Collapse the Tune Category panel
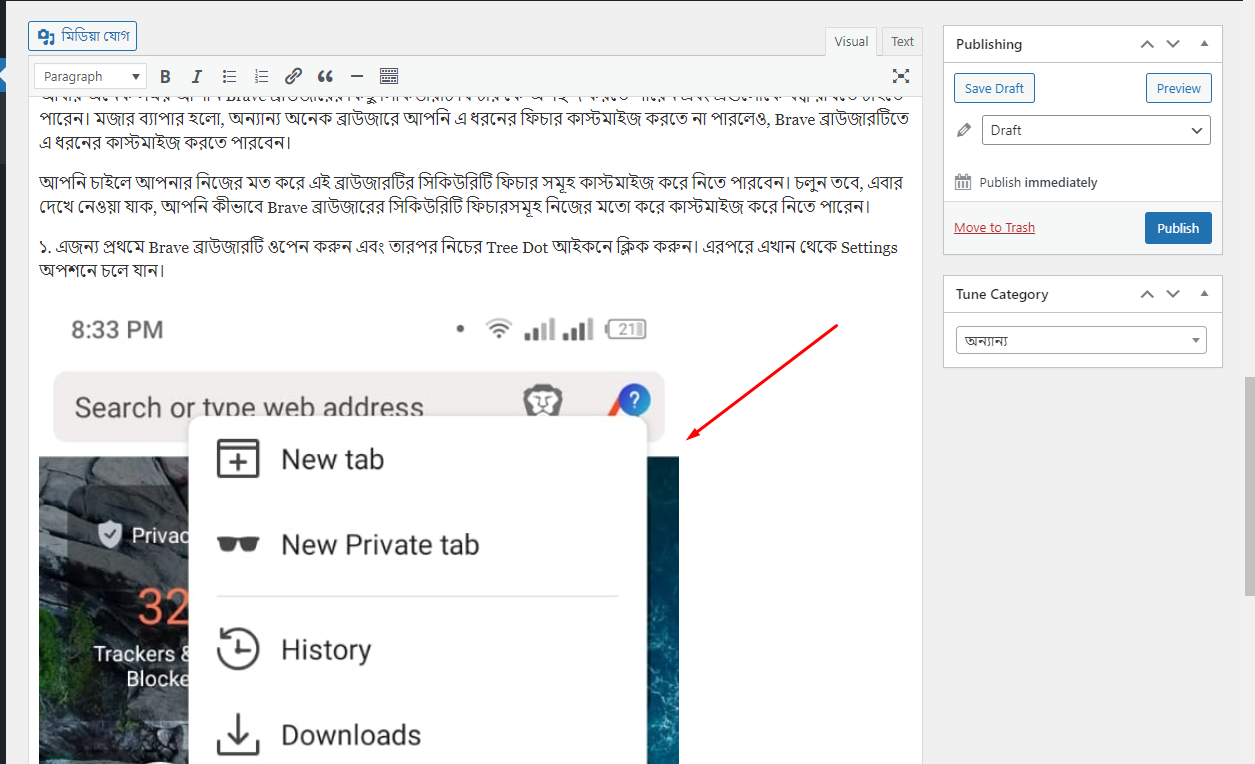The width and height of the screenshot is (1255, 764). (1203, 293)
